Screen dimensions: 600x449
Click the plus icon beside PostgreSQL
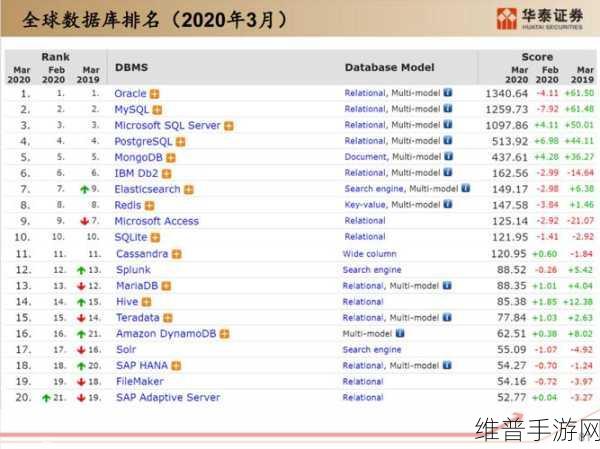[181, 142]
